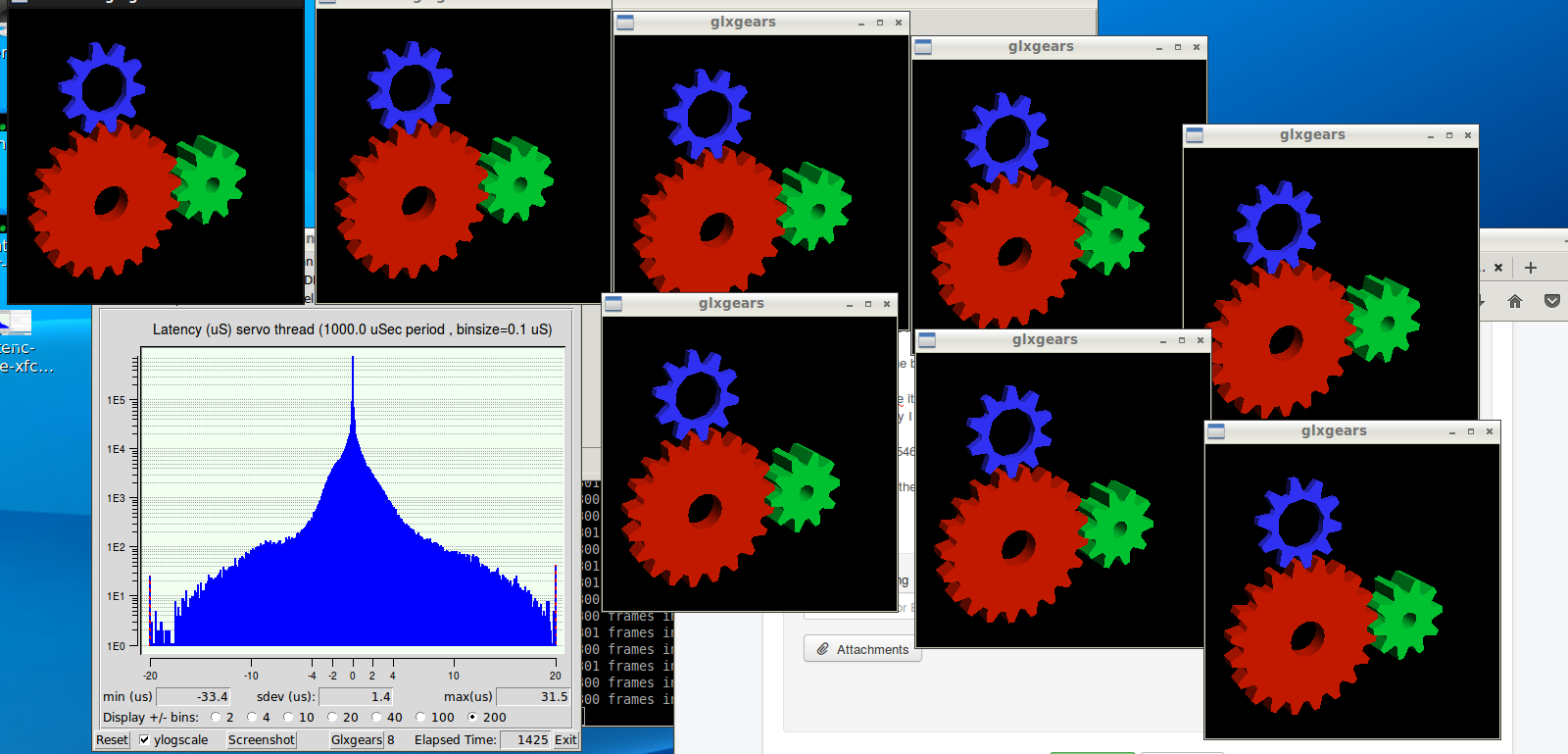
Task: Open window menu icon of glxgears window beside histogram
Action: tap(613, 304)
